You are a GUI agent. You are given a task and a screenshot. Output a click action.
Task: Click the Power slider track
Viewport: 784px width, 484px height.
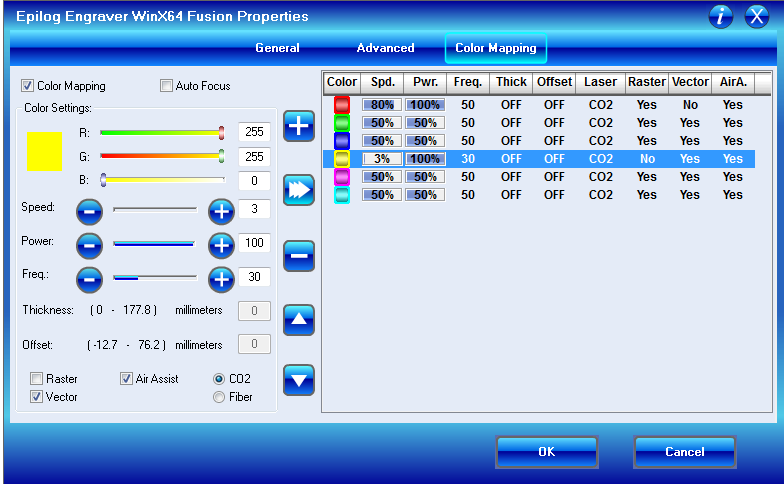coord(155,244)
